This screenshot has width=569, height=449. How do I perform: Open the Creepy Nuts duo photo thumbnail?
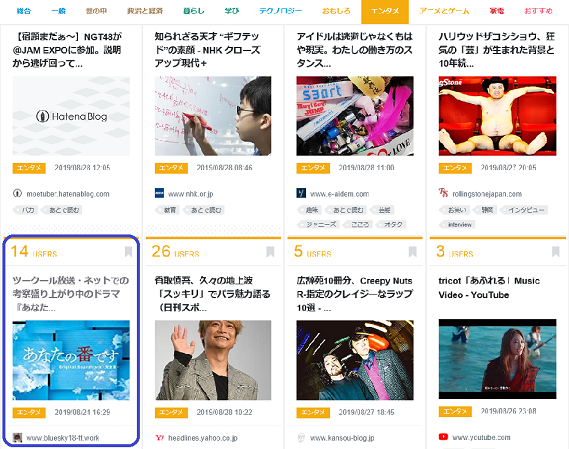click(x=355, y=360)
